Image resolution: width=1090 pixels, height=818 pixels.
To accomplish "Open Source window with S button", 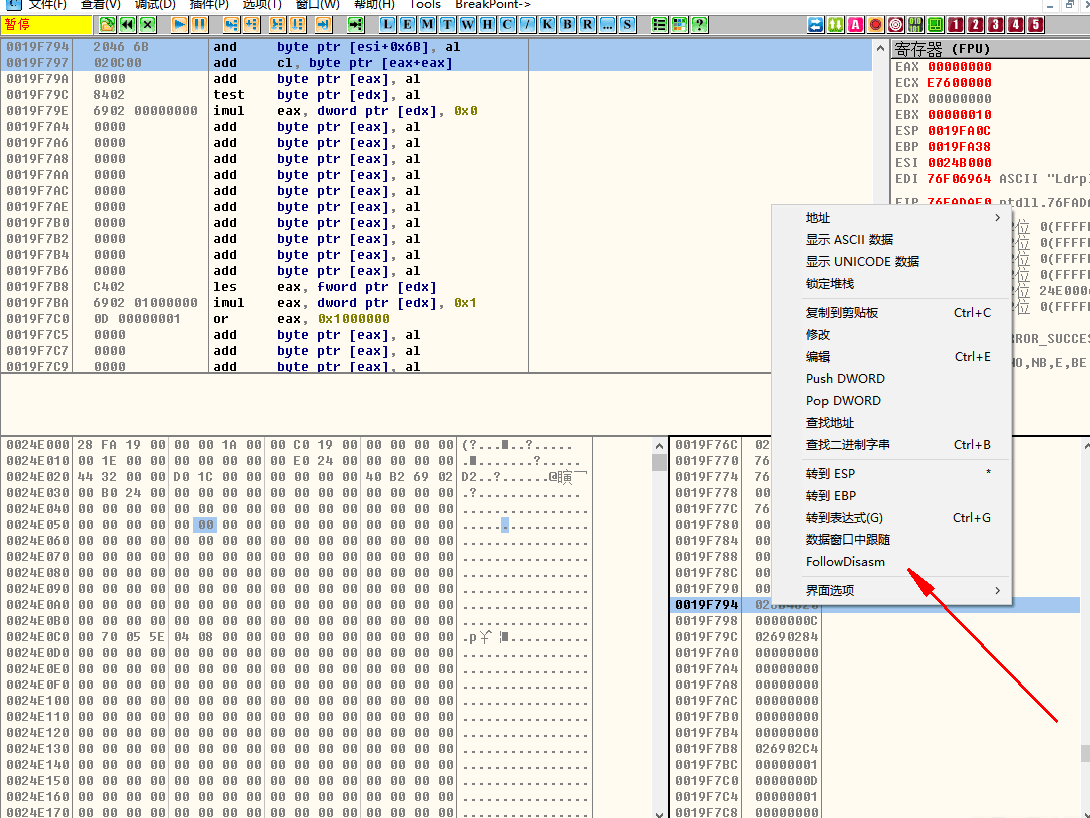I will 628,25.
